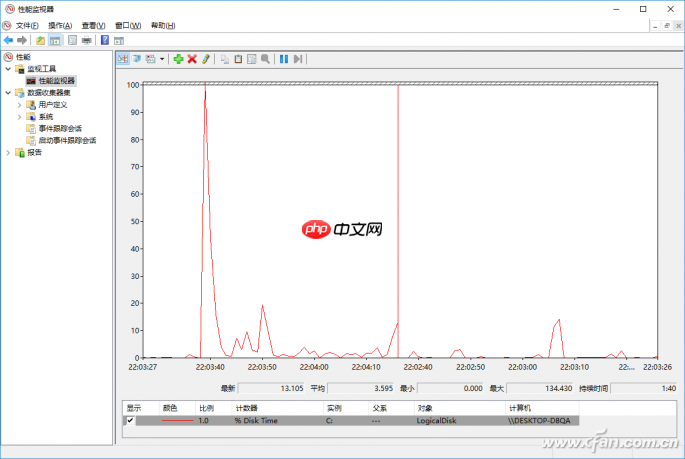Collapse the 数据收集器集 node
Image resolution: width=685 pixels, height=459 pixels.
8,93
